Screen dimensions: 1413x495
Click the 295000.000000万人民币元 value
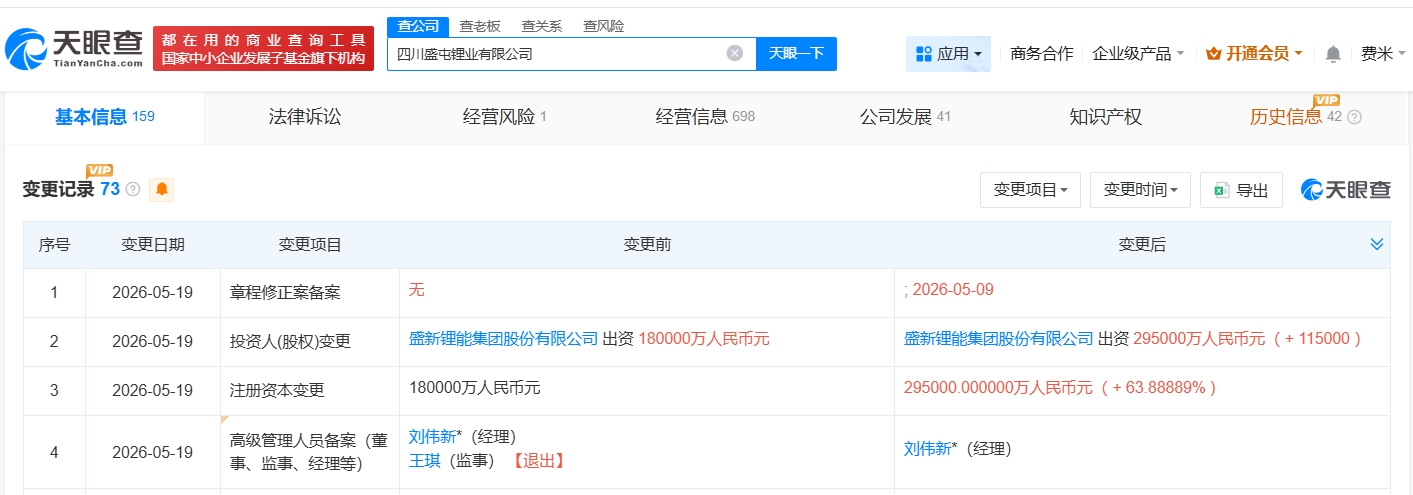(x=998, y=388)
